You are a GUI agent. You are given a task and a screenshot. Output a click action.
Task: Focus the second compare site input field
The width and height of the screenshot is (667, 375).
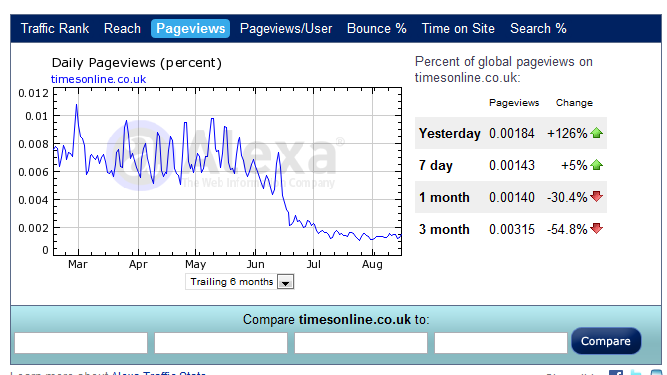(221, 343)
